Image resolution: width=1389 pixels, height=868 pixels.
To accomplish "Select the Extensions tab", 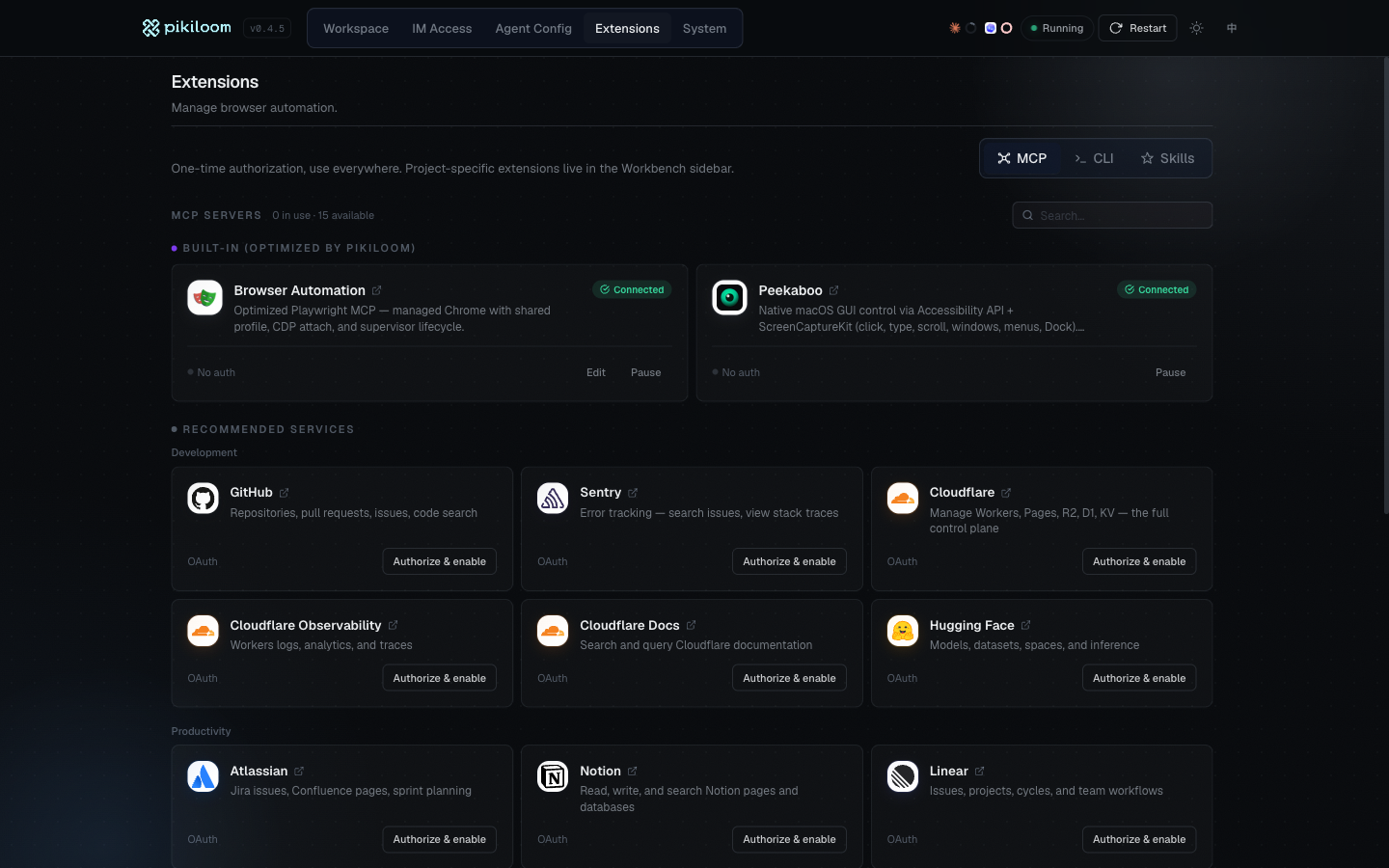I will pos(627,28).
